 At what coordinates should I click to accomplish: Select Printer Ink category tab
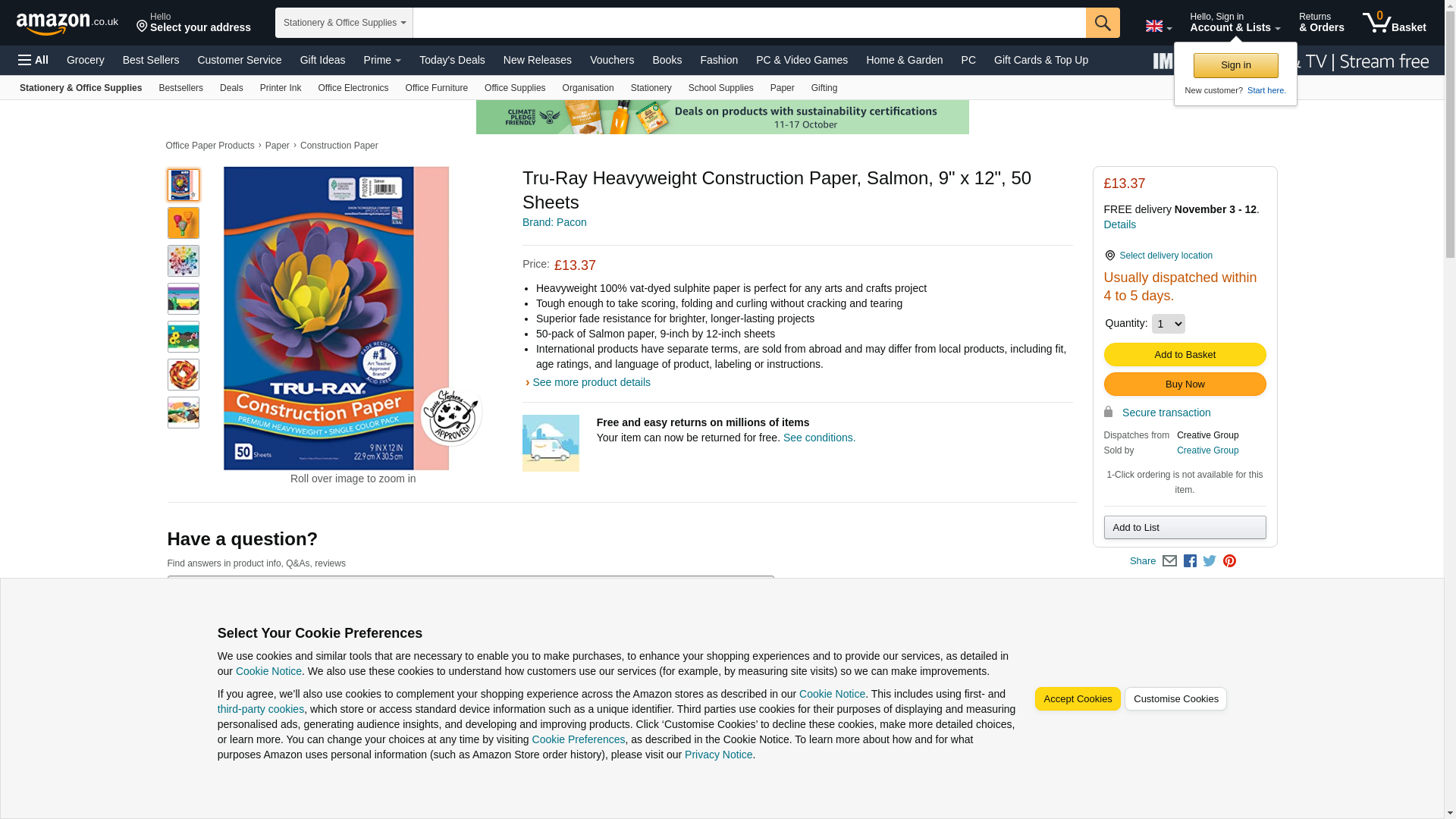click(x=281, y=88)
